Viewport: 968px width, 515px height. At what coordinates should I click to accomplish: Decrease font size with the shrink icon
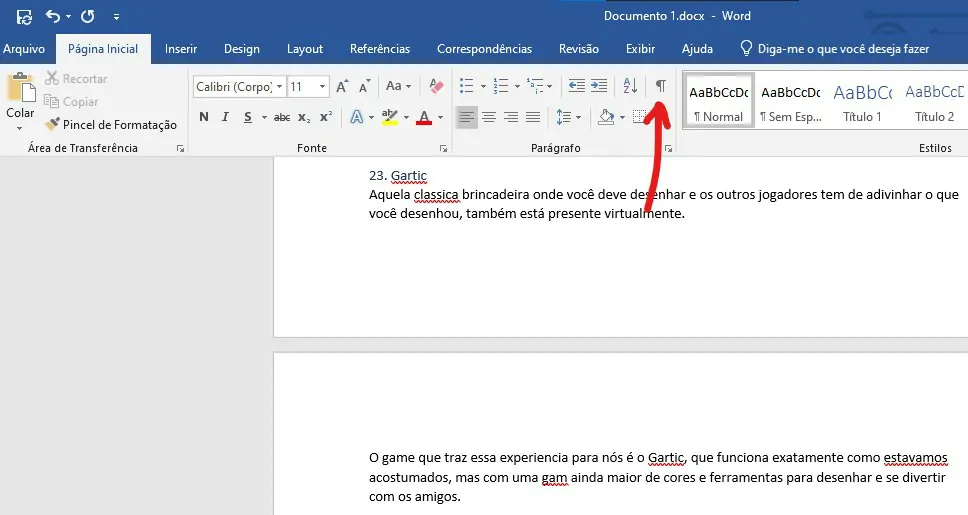click(365, 86)
